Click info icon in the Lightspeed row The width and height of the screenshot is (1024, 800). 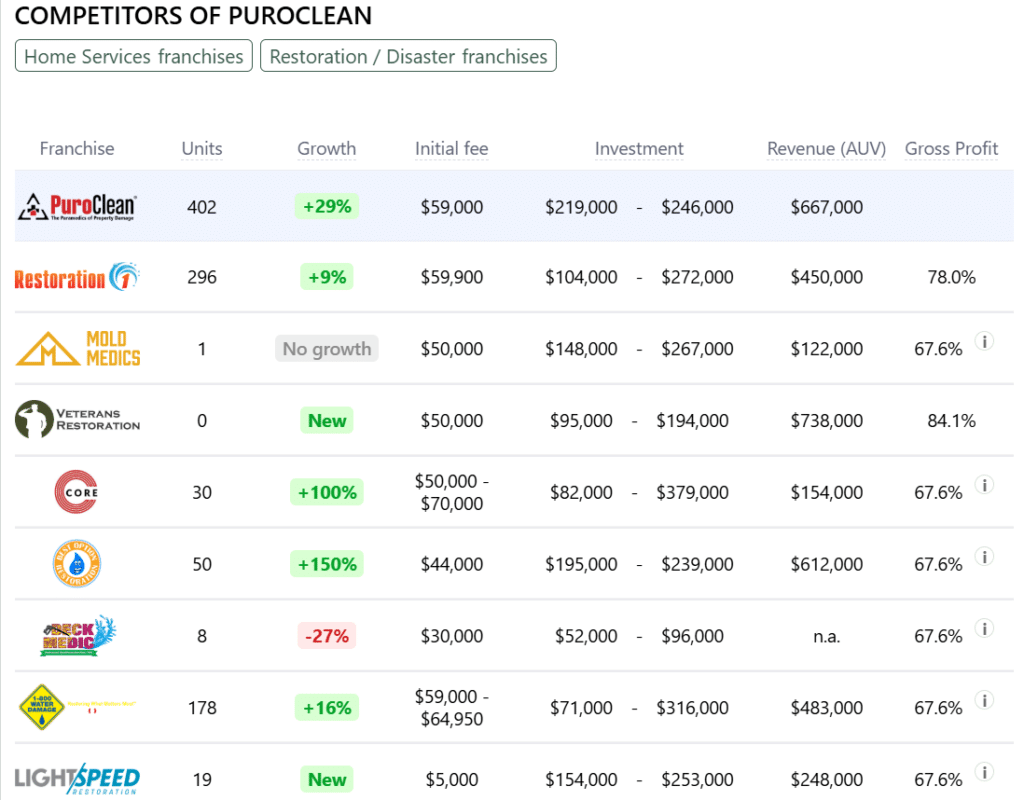pyautogui.click(x=984, y=772)
